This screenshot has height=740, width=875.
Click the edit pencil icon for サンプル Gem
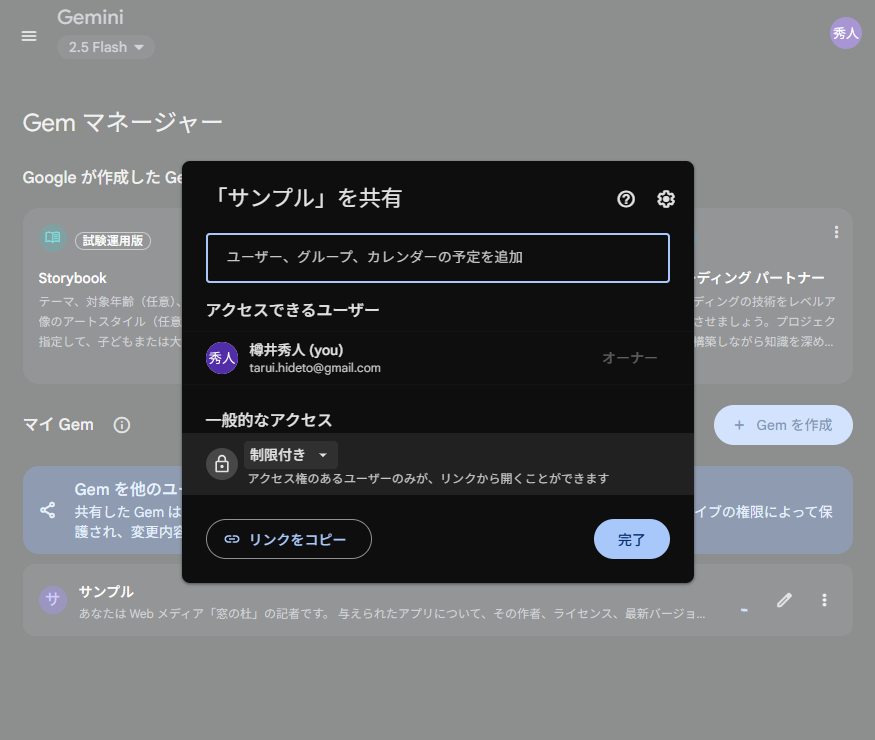784,599
